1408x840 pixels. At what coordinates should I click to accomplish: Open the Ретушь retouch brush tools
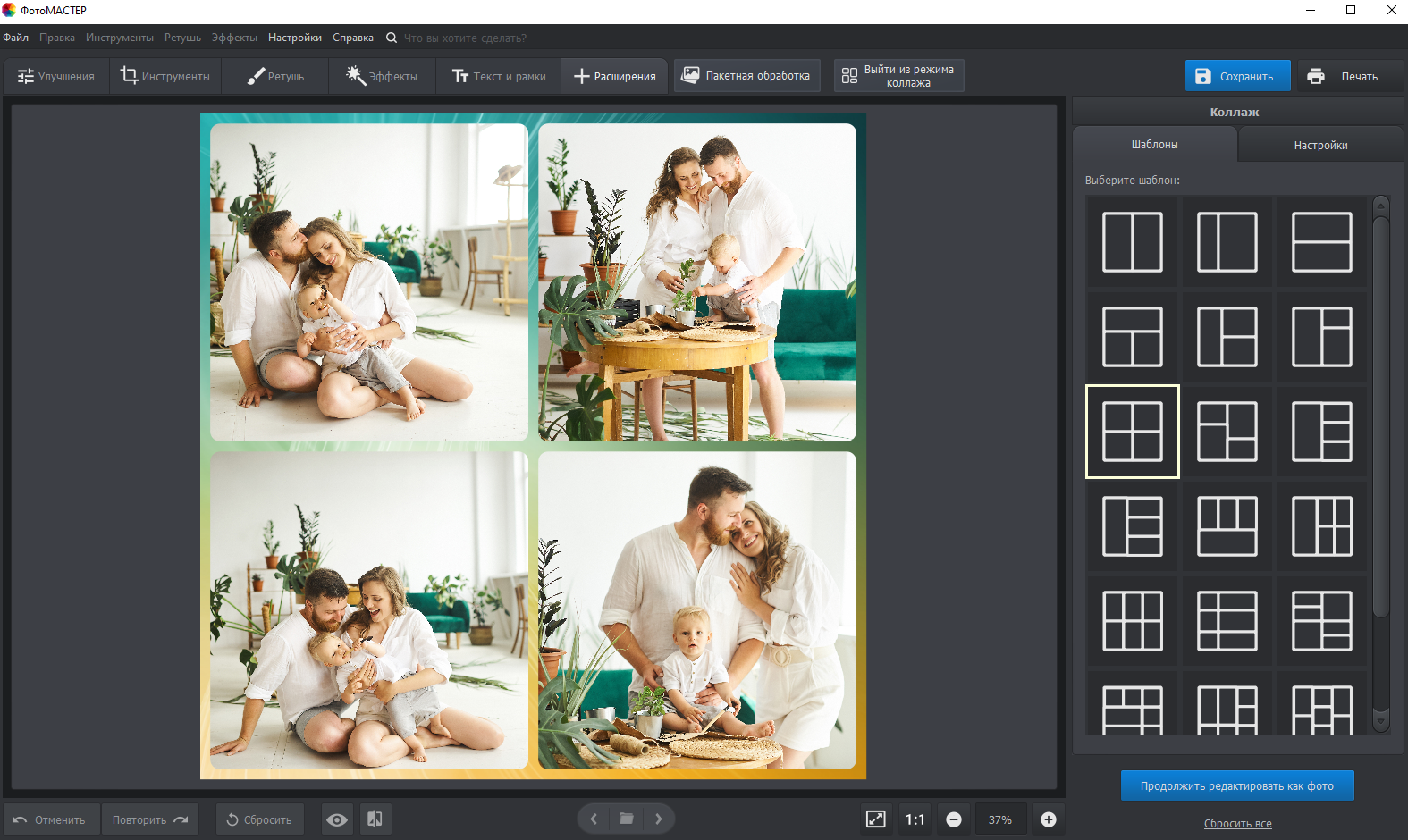[x=275, y=76]
